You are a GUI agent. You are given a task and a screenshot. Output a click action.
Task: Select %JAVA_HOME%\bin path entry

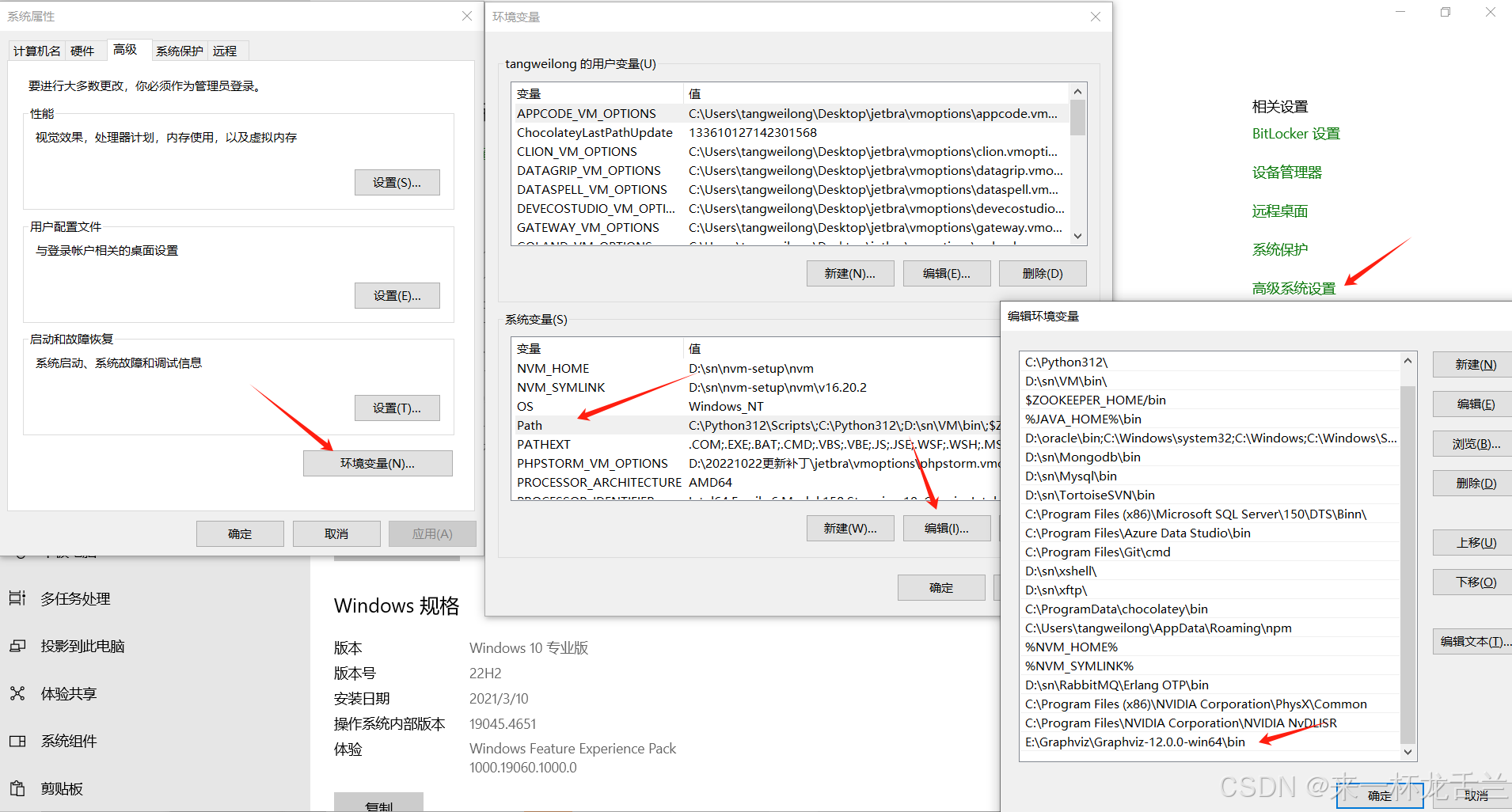1210,419
